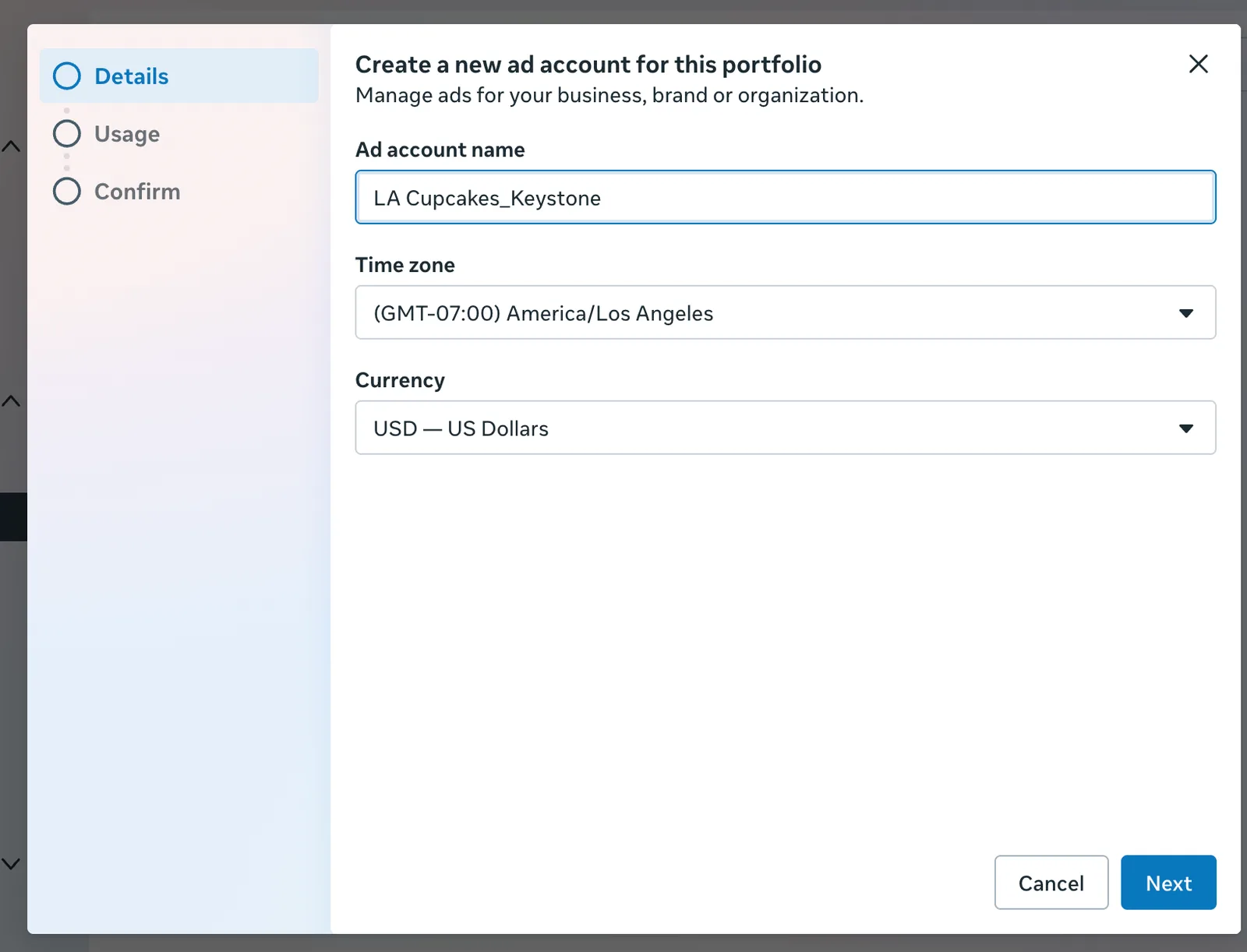Open the Currency dropdown
The width and height of the screenshot is (1247, 952).
click(x=786, y=428)
